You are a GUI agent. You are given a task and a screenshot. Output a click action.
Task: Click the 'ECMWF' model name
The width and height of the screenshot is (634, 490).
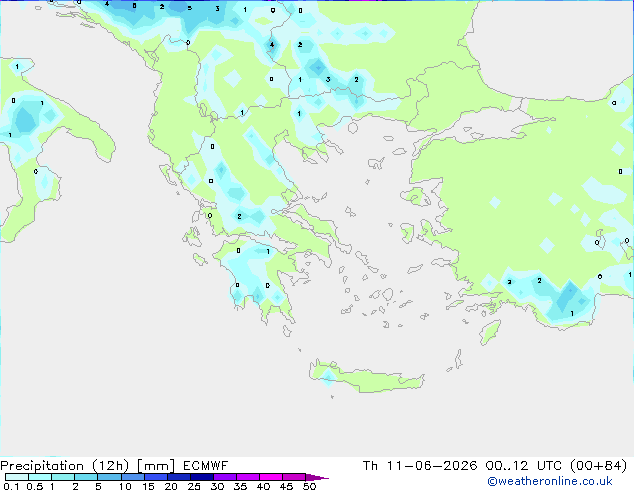pos(205,466)
